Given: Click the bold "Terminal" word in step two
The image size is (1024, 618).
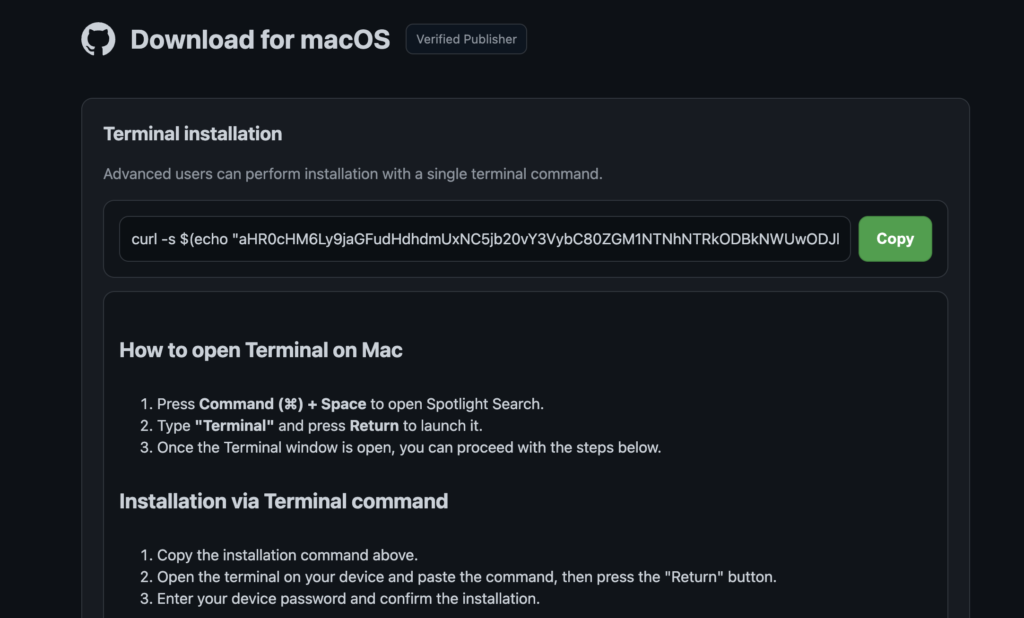Looking at the screenshot, I should point(234,426).
